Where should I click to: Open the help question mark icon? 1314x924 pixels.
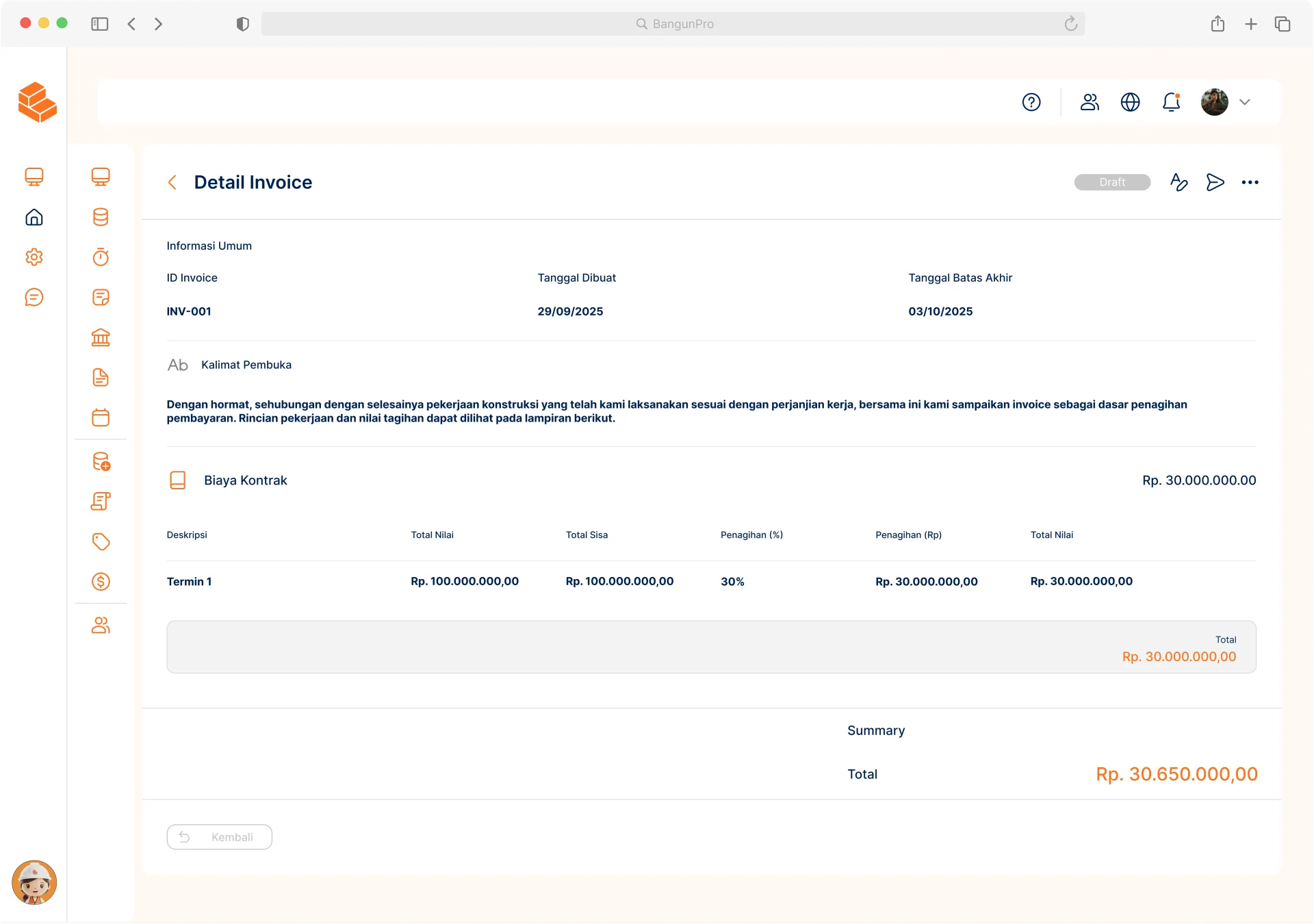click(1031, 102)
